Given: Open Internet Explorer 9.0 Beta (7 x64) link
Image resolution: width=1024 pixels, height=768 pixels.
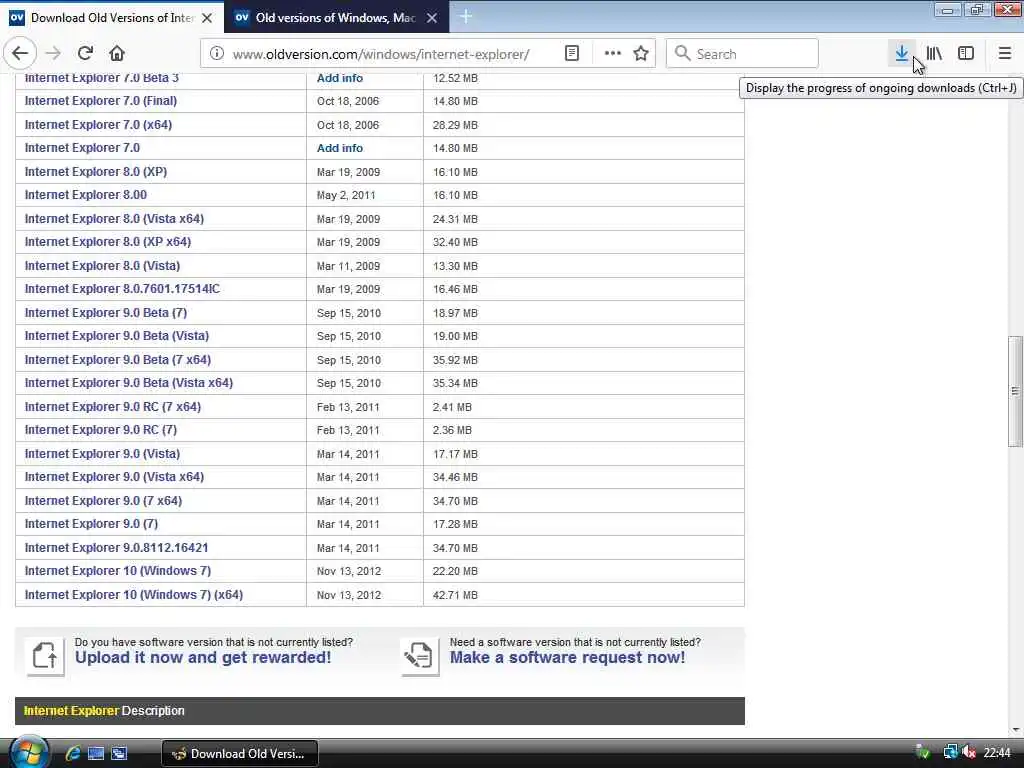Looking at the screenshot, I should click(x=118, y=360).
